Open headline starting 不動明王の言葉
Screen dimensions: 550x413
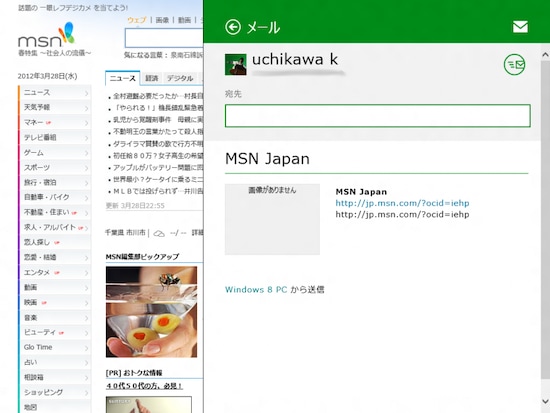coord(158,132)
